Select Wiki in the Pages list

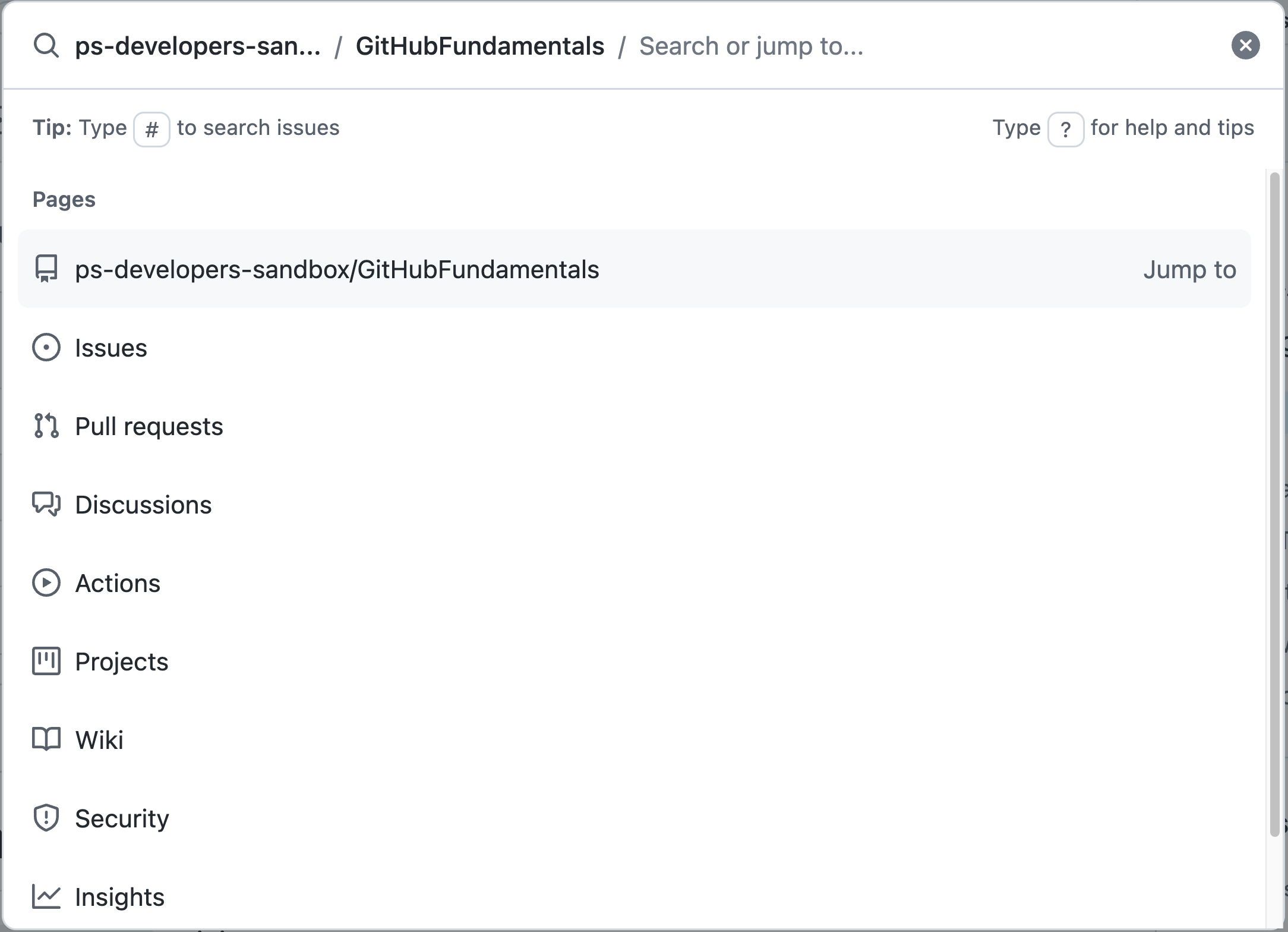(634, 740)
